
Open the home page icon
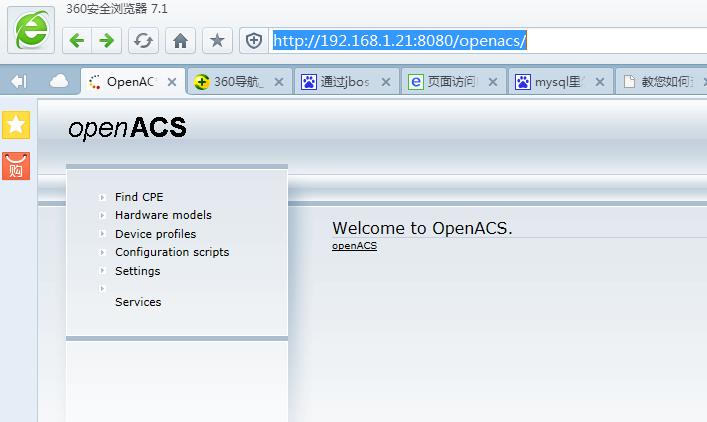(x=180, y=41)
